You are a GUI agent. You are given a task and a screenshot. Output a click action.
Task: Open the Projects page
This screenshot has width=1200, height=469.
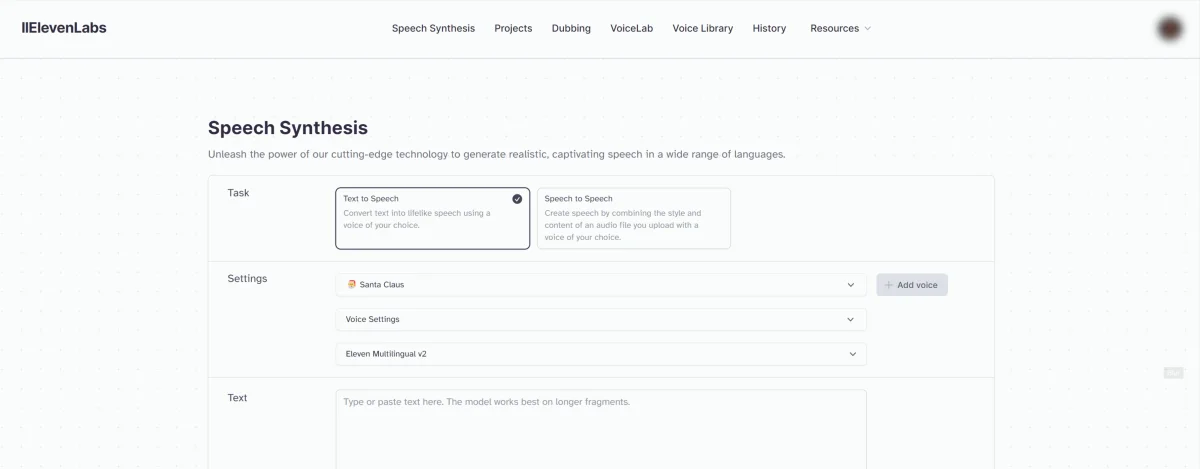[x=513, y=29]
